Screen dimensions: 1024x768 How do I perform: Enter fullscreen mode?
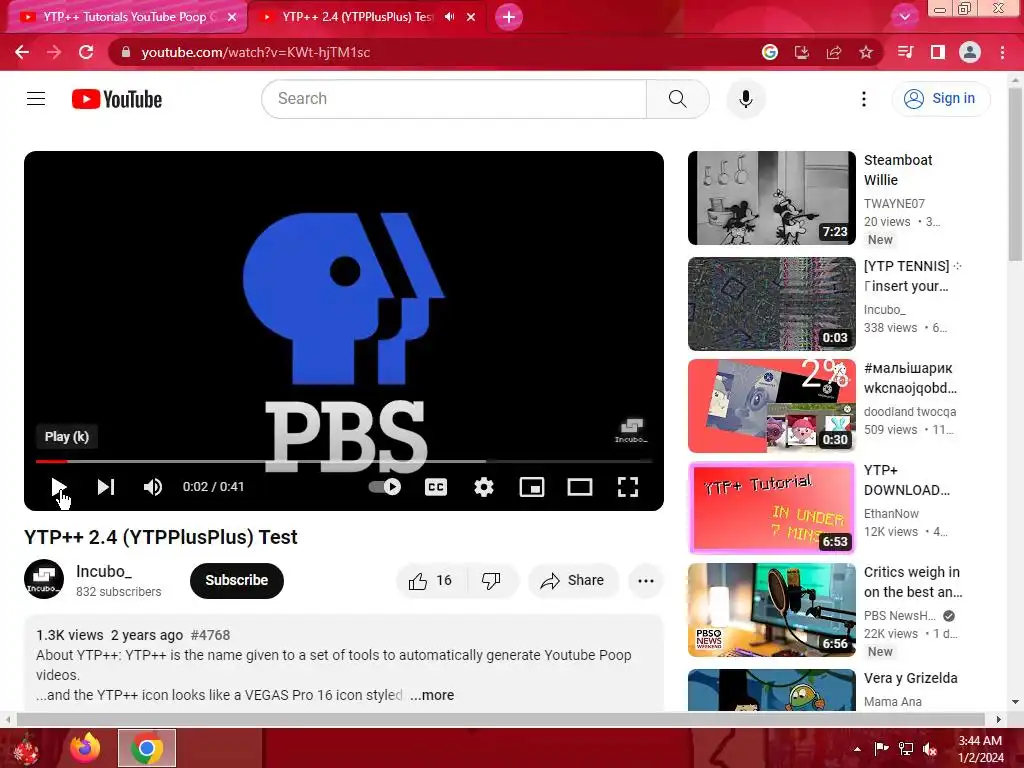pyautogui.click(x=628, y=487)
